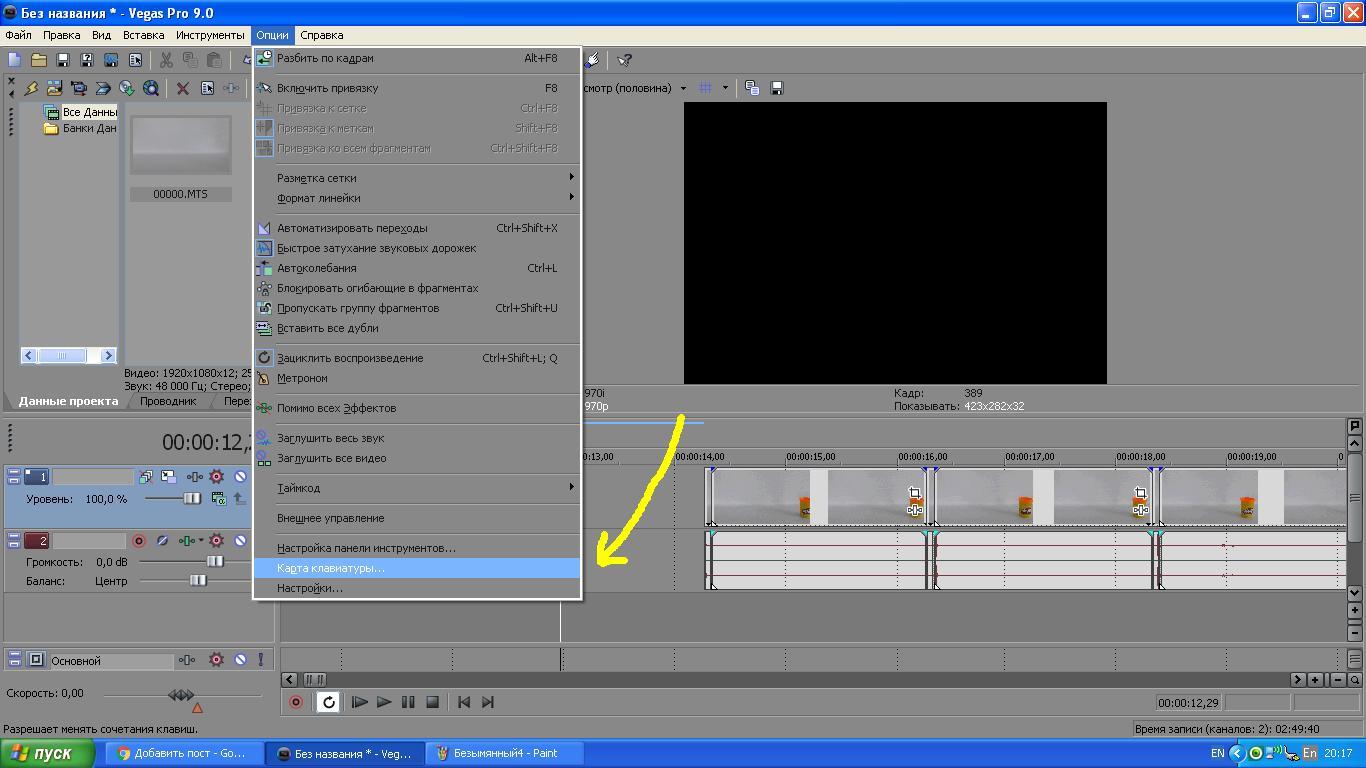Open Настройка панели инструментов entry
This screenshot has width=1366, height=768.
[x=416, y=548]
